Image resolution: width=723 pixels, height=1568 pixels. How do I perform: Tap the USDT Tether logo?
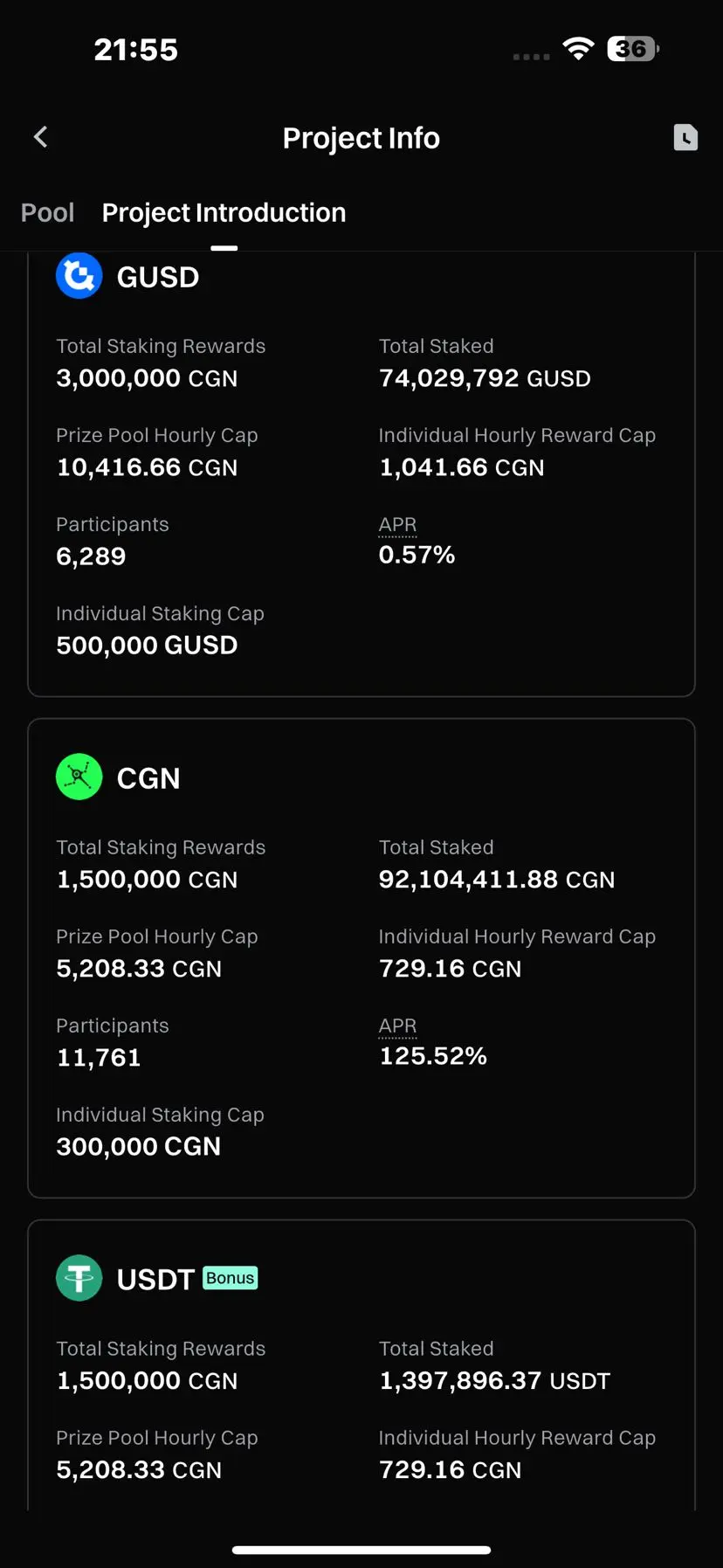79,1278
